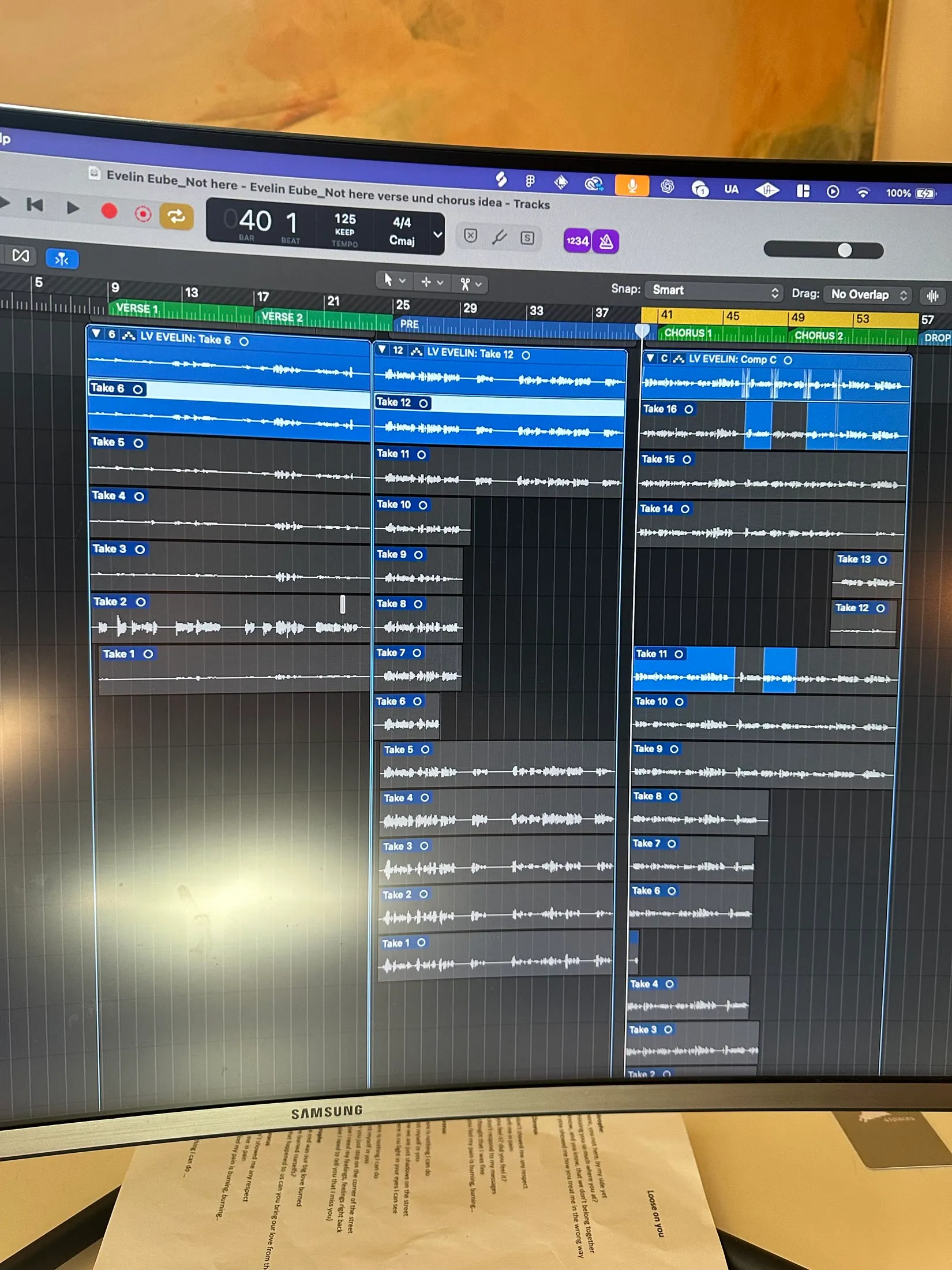
Task: Toggle the Catch playhead button
Action: pos(62,259)
